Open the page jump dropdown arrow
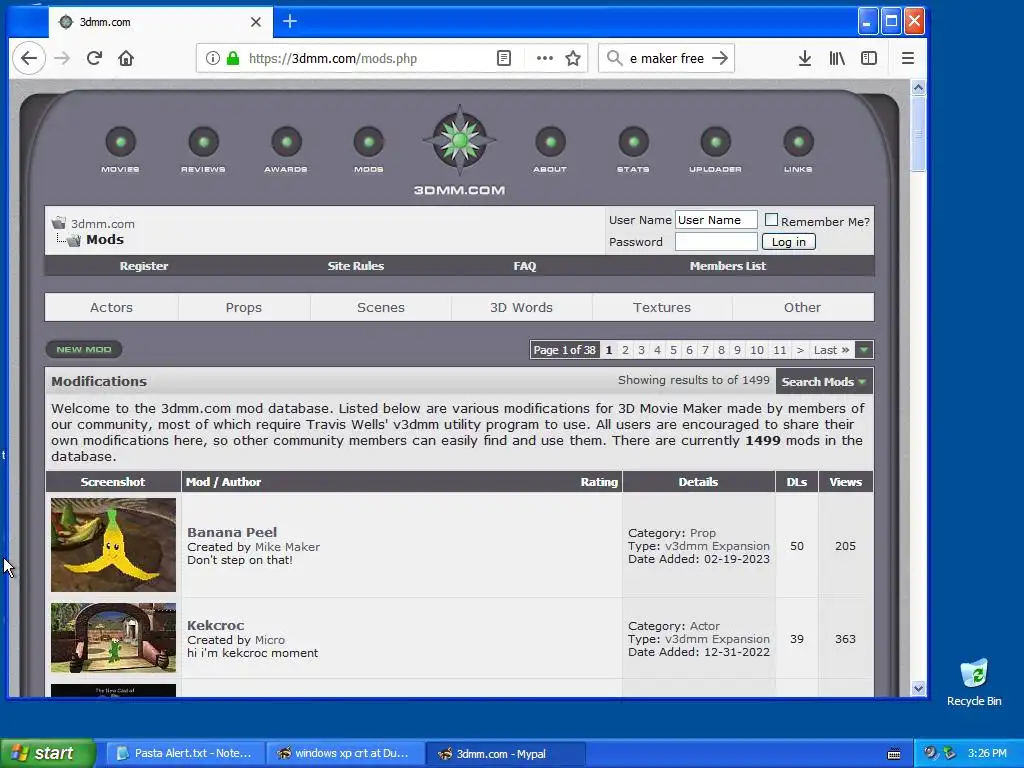Viewport: 1024px width, 768px height. click(864, 350)
